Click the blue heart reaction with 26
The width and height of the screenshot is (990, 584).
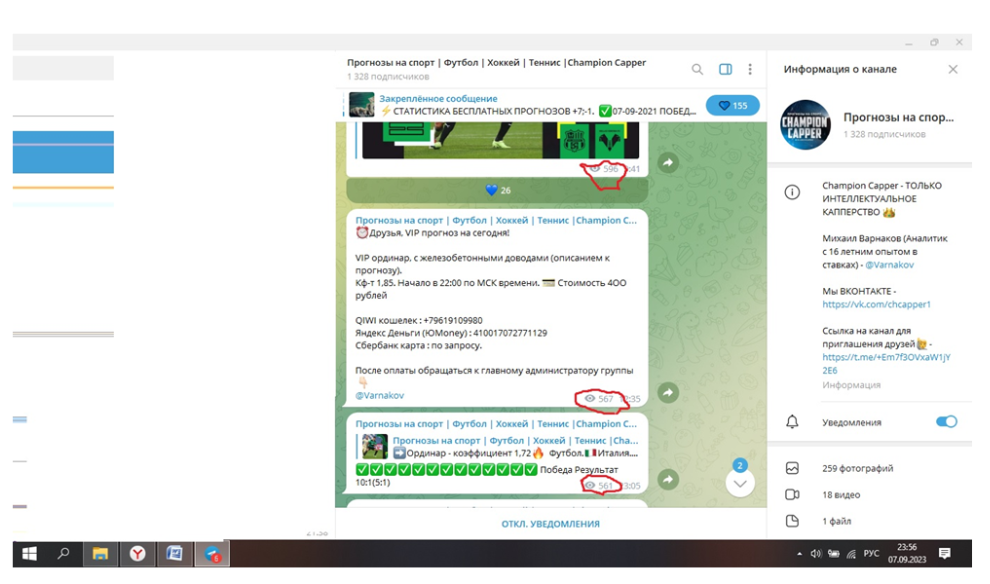[x=498, y=190]
